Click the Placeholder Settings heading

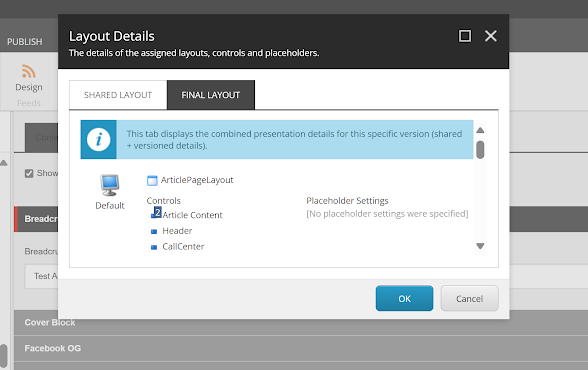point(347,201)
